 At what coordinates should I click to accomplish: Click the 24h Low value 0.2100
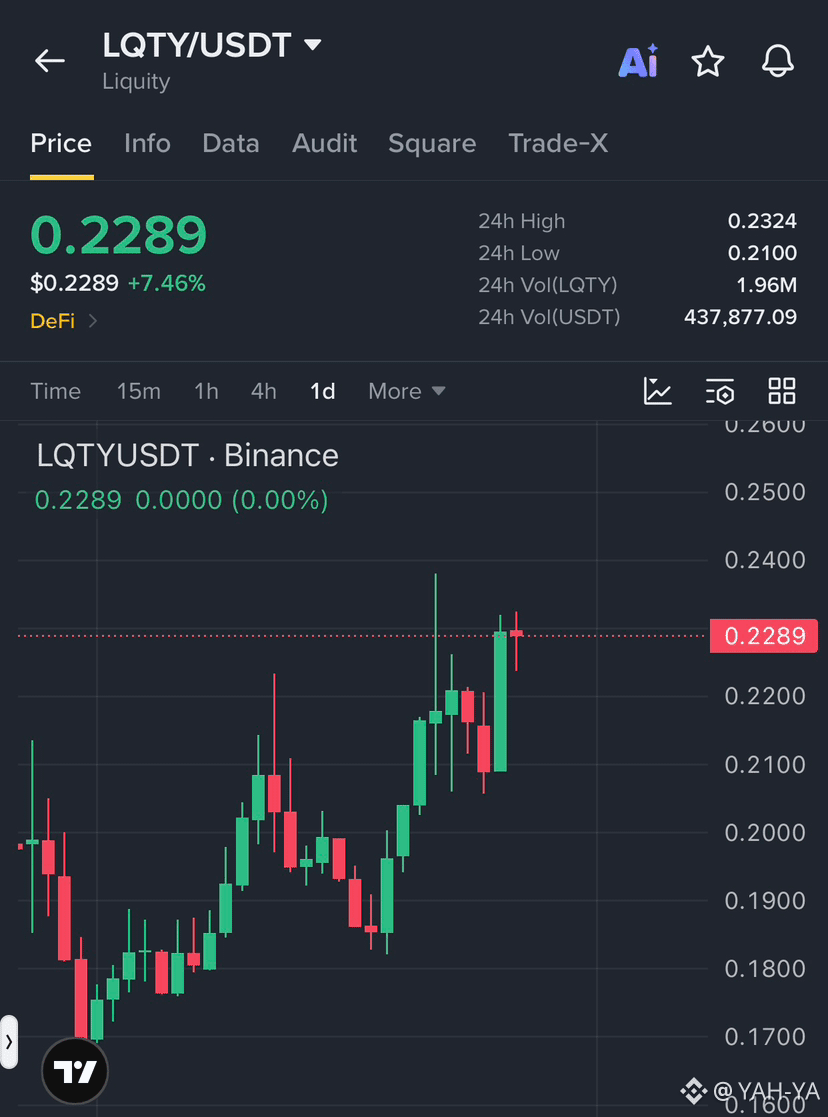pyautogui.click(x=762, y=253)
